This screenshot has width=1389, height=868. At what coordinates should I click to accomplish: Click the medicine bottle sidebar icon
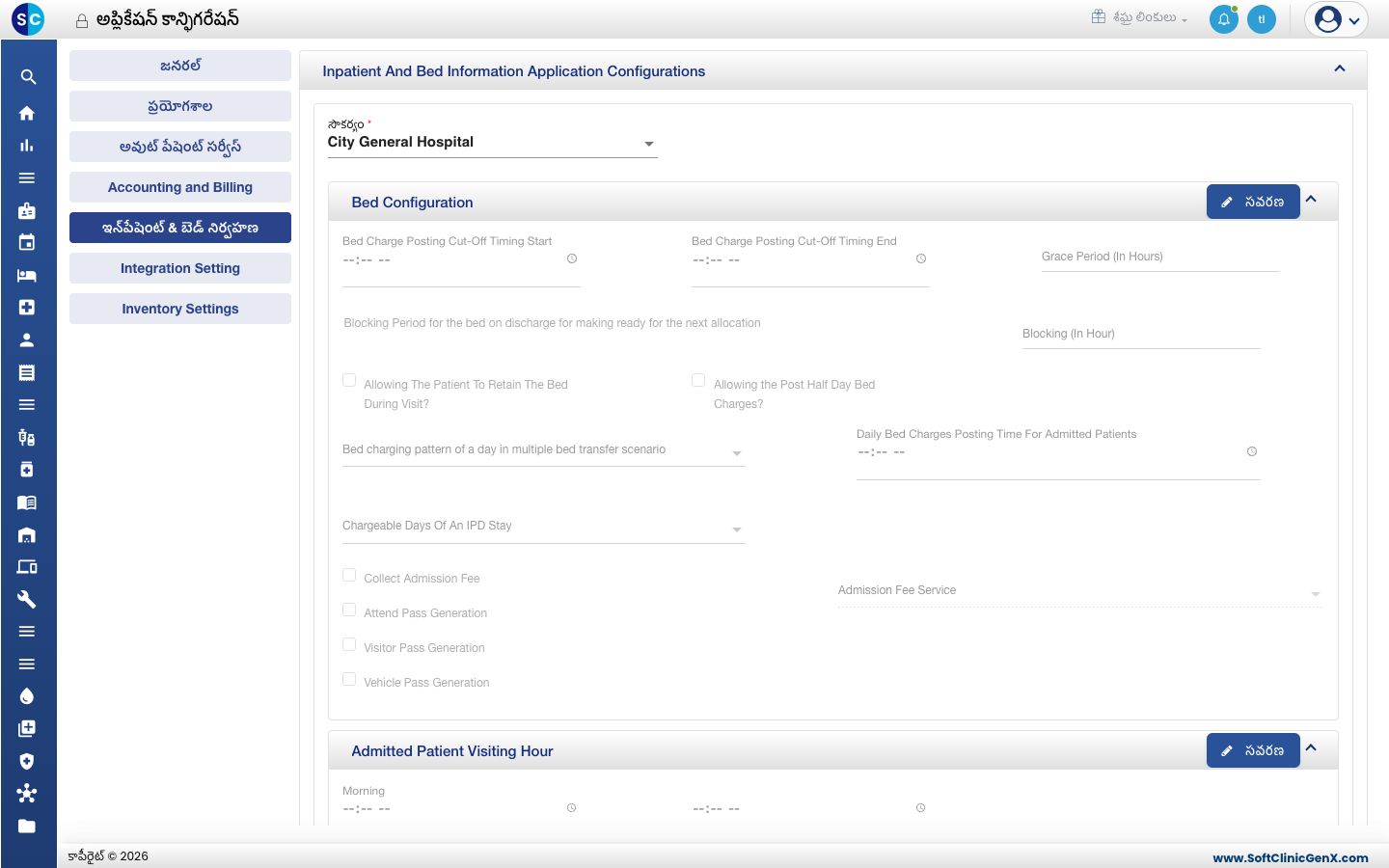click(x=27, y=470)
